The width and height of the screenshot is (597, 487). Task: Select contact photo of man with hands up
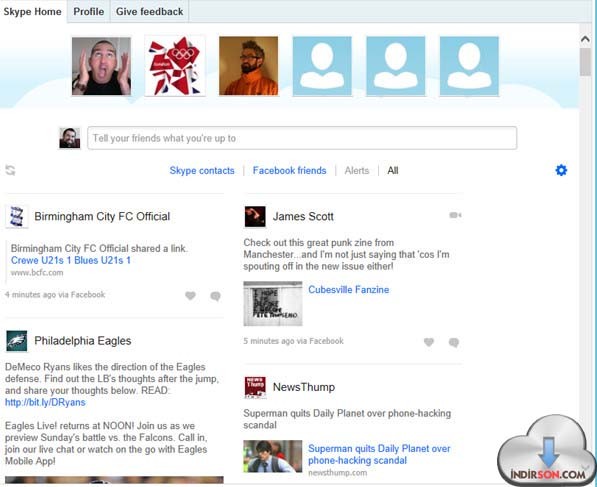(101, 66)
